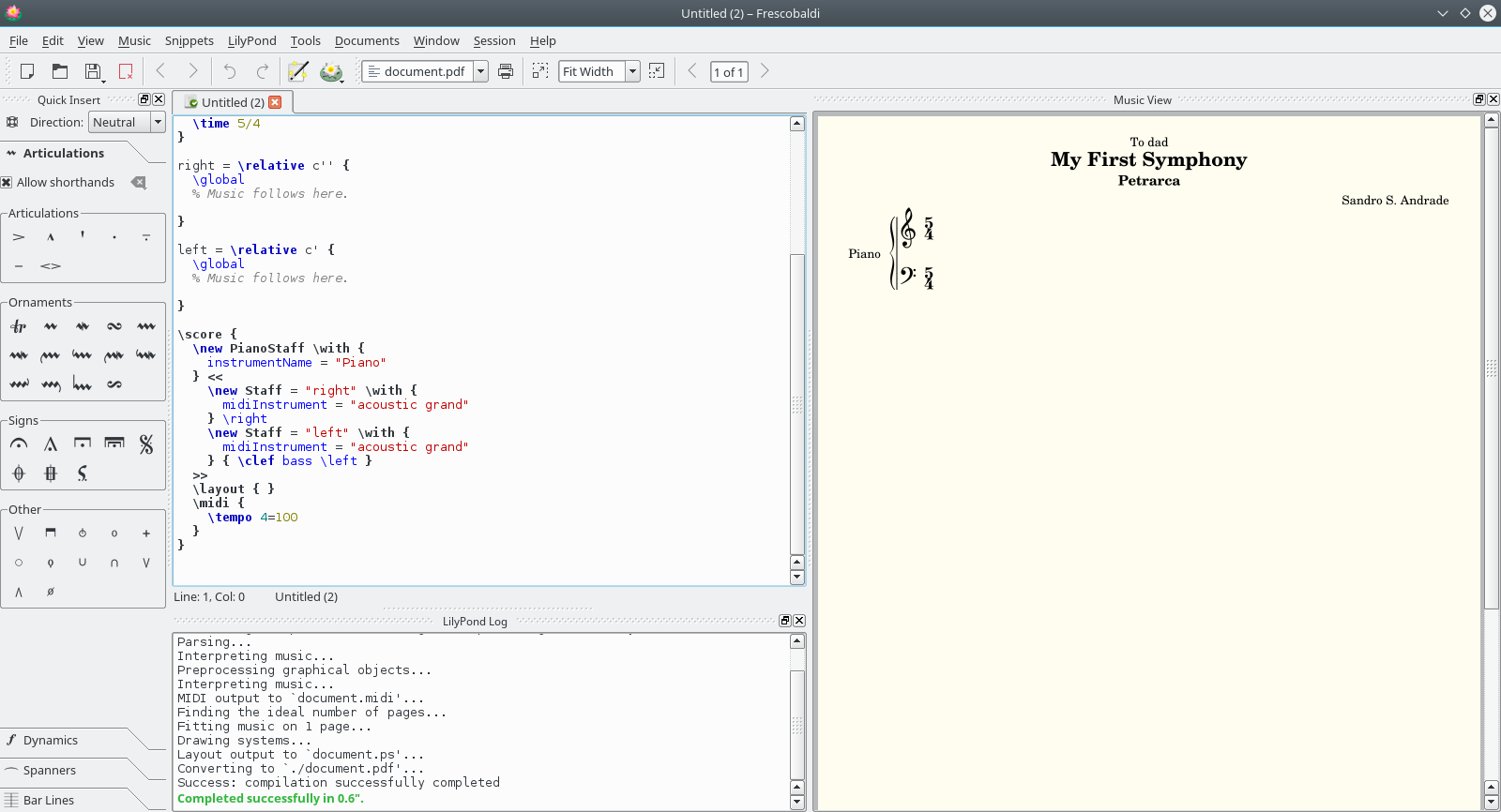1501x812 pixels.
Task: Open the LilyPond menu
Action: [x=252, y=40]
